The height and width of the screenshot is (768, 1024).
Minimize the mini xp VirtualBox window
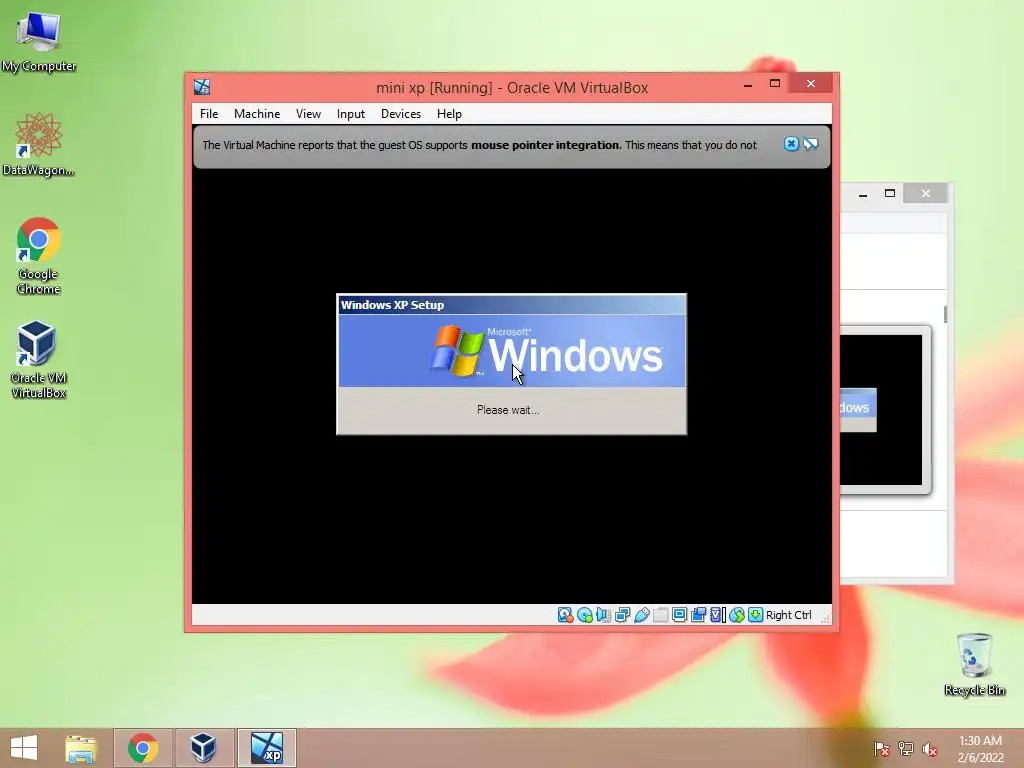pyautogui.click(x=748, y=84)
